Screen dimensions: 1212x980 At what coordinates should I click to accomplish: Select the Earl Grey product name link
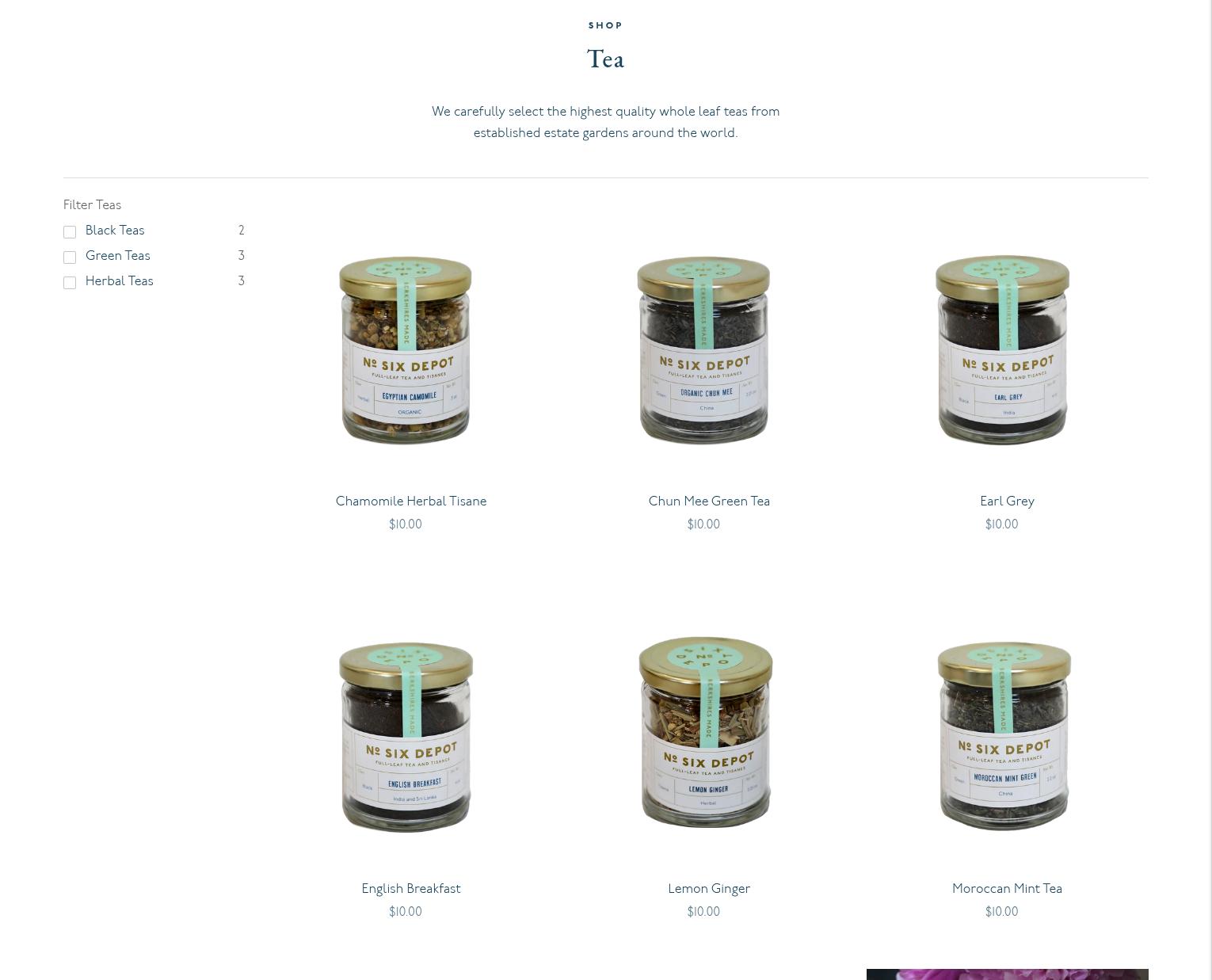(1007, 501)
